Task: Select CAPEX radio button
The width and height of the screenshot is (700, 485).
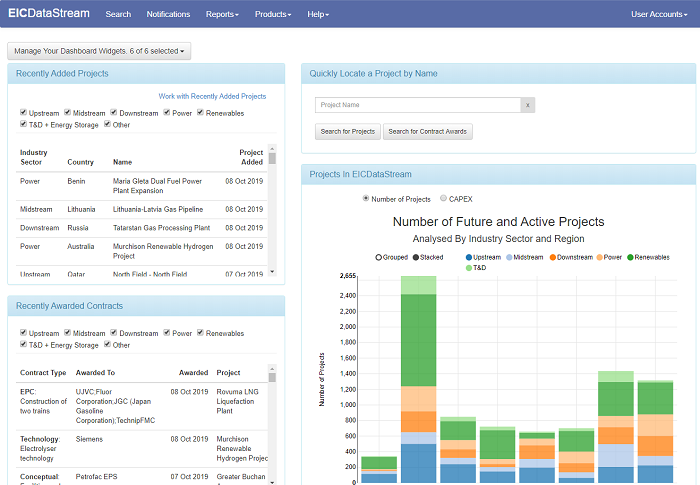Action: click(443, 198)
